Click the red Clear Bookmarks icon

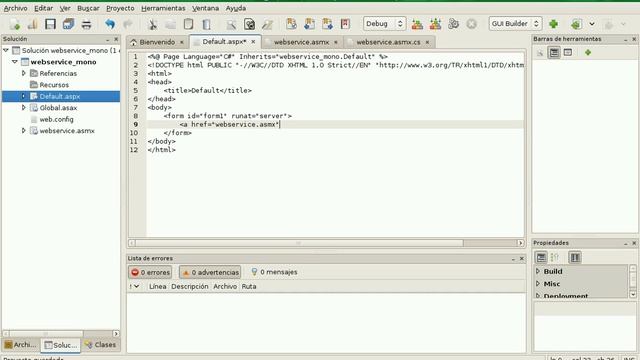[x=345, y=24]
